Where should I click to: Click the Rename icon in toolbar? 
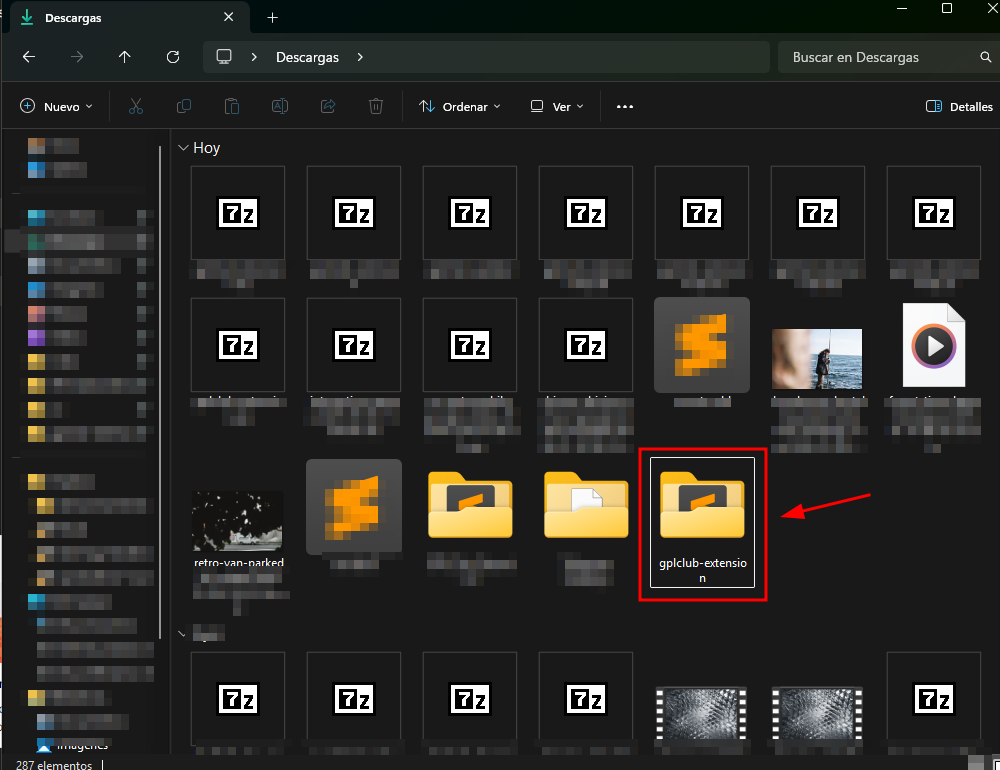(280, 106)
